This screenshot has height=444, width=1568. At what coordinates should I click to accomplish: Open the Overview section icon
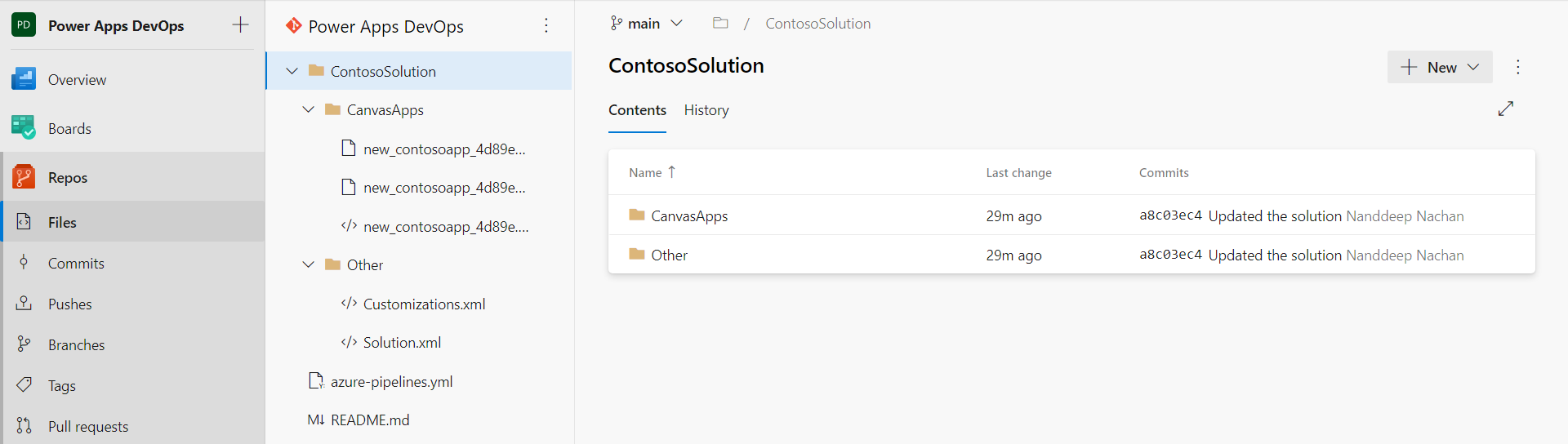pyautogui.click(x=24, y=79)
